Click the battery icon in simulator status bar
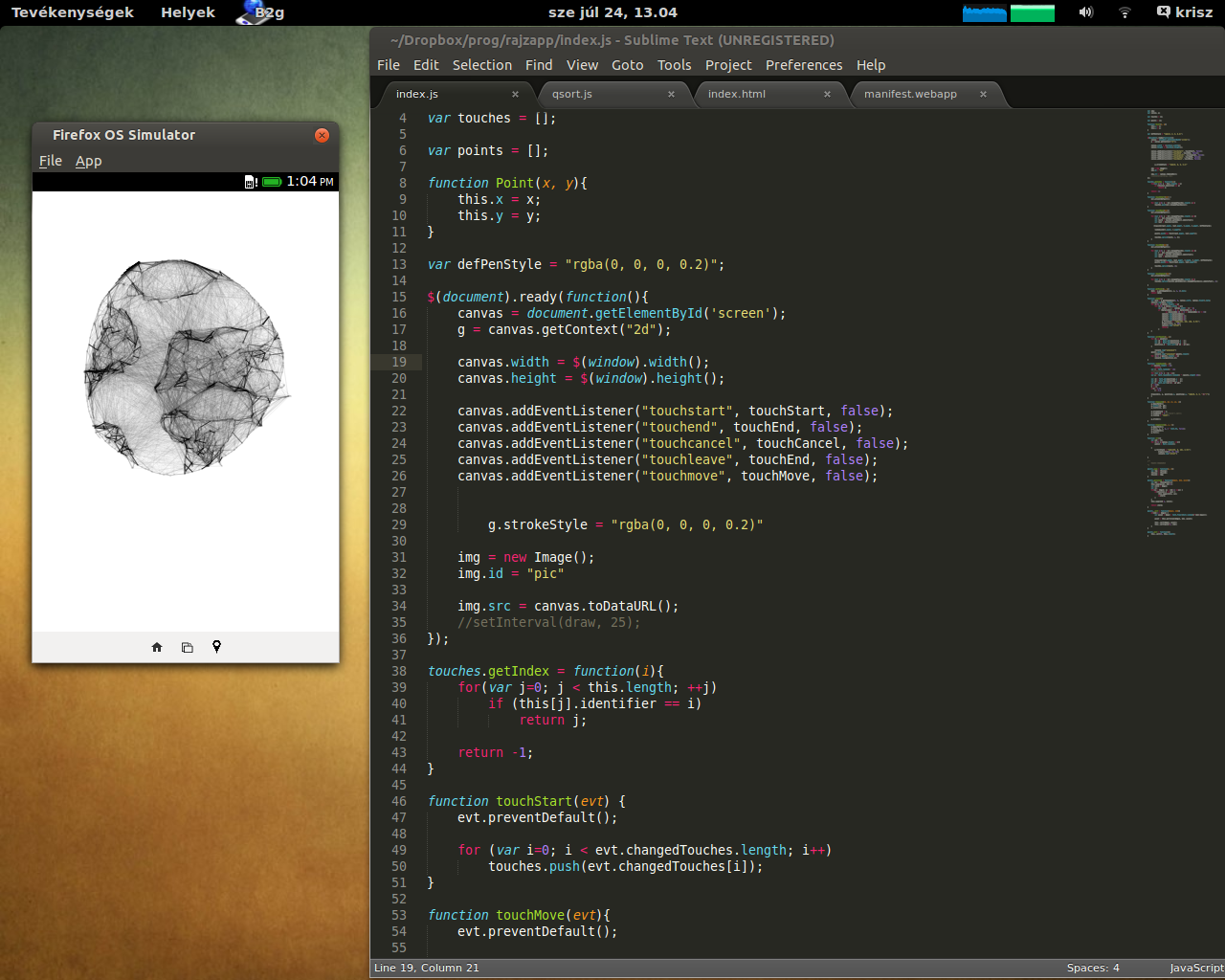The image size is (1225, 980). pos(272,182)
